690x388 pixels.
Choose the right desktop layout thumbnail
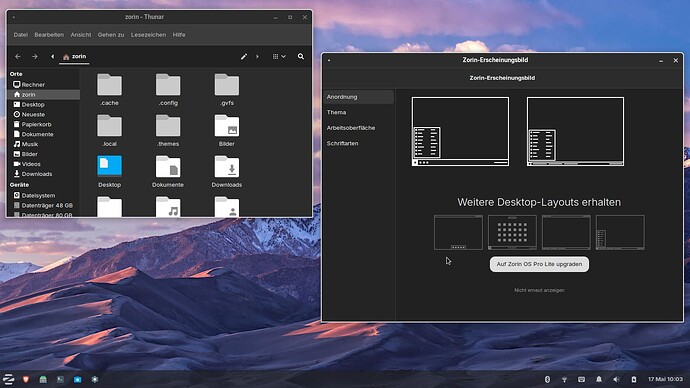tap(575, 132)
